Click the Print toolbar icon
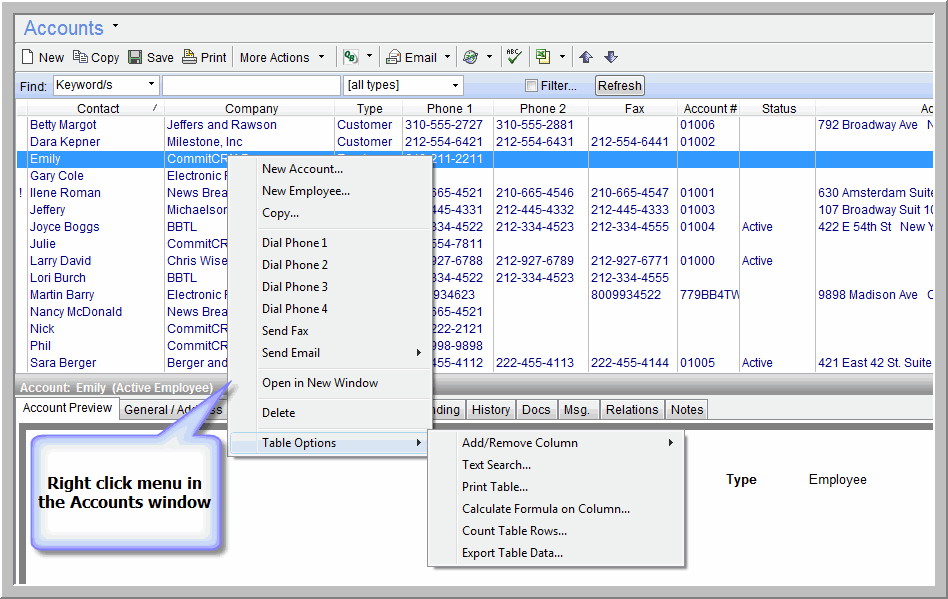The image size is (948, 599). pos(189,58)
